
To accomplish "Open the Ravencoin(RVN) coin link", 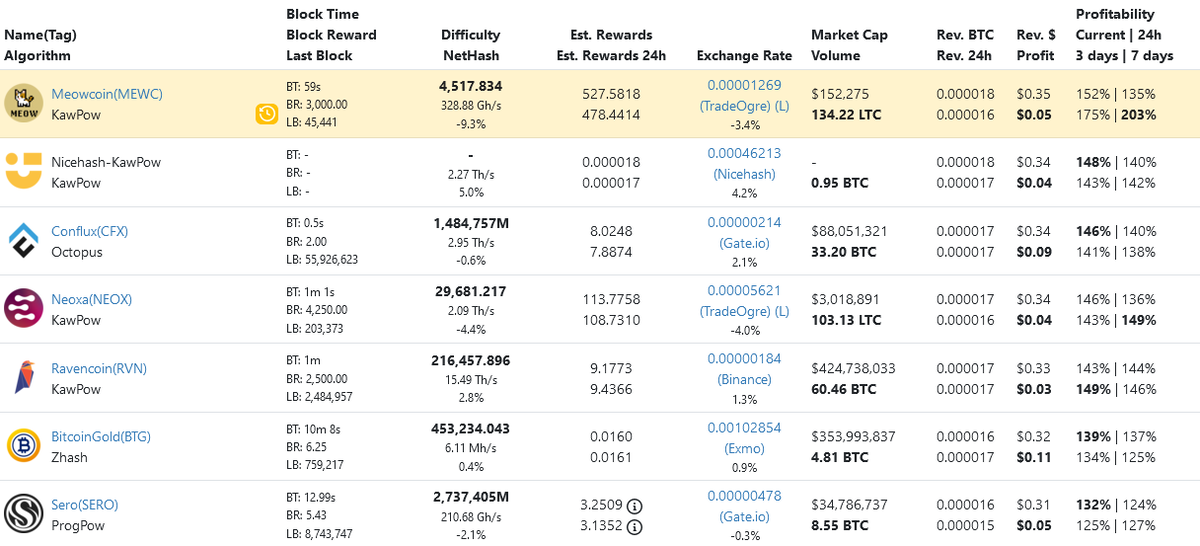I will (99, 368).
